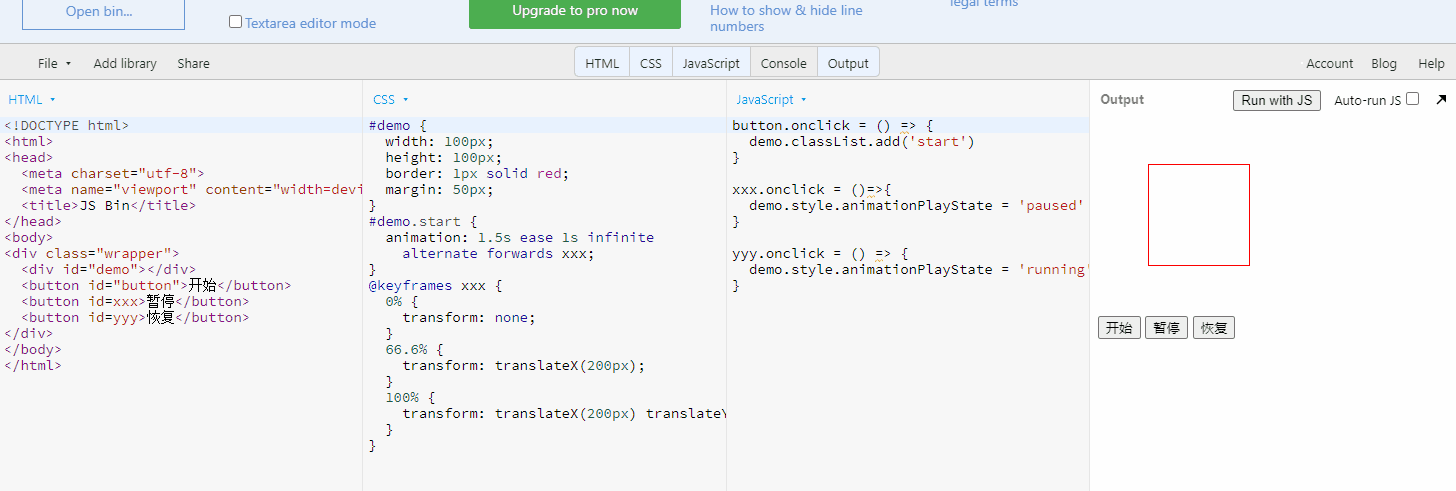Viewport: 1456px width, 491px height.
Task: Click 'animation: 1.5s ease 1s infinite' line
Action: [520, 237]
